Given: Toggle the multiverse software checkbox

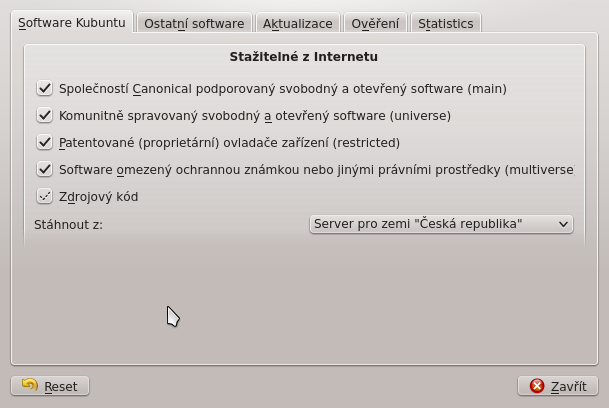Looking at the screenshot, I should 45,169.
